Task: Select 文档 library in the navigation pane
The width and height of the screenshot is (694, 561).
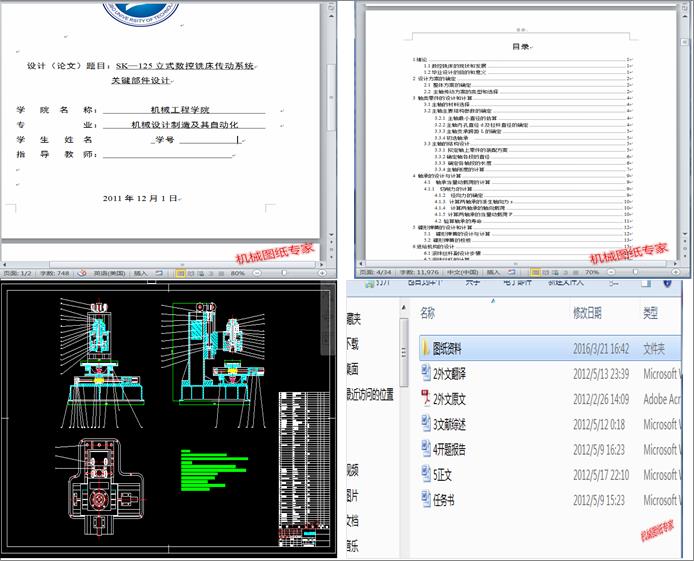Action: (x=353, y=521)
